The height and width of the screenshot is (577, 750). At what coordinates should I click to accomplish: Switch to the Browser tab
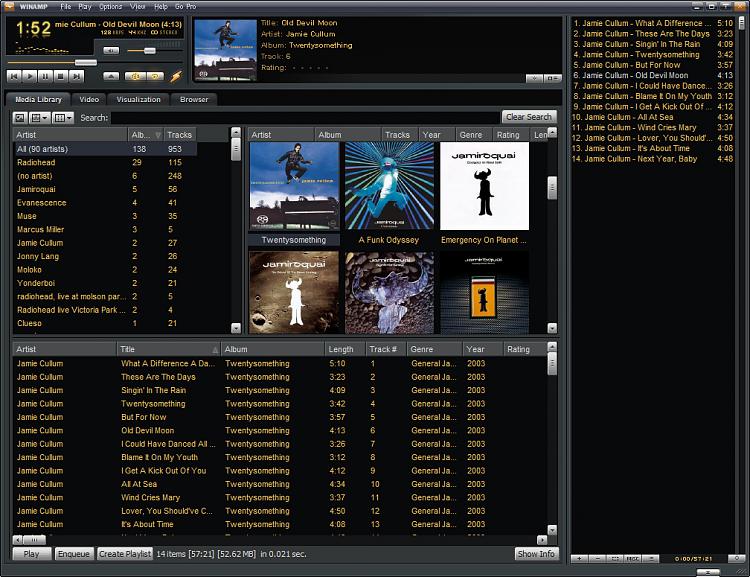[x=194, y=100]
